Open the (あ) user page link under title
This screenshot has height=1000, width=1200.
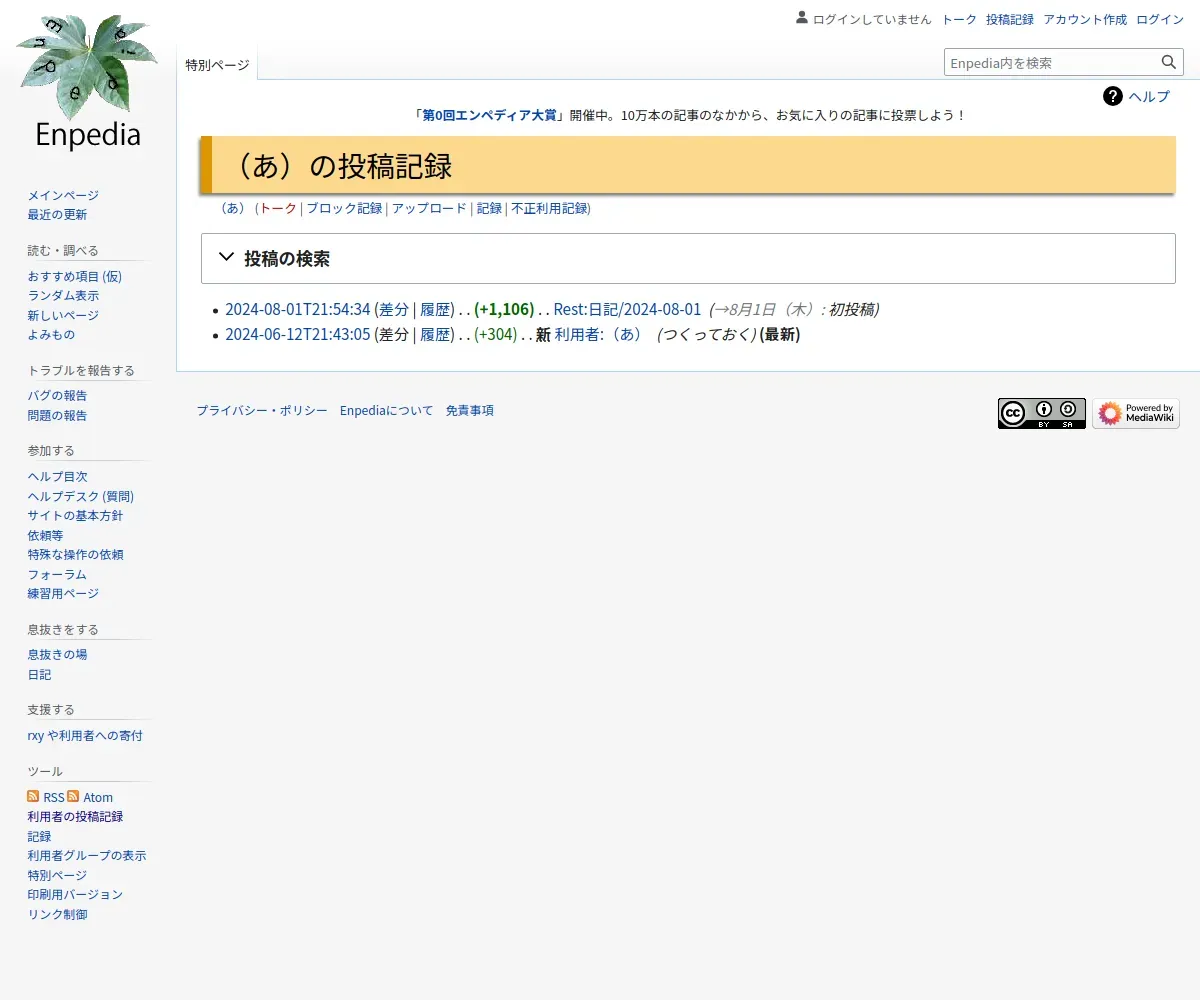[232, 208]
